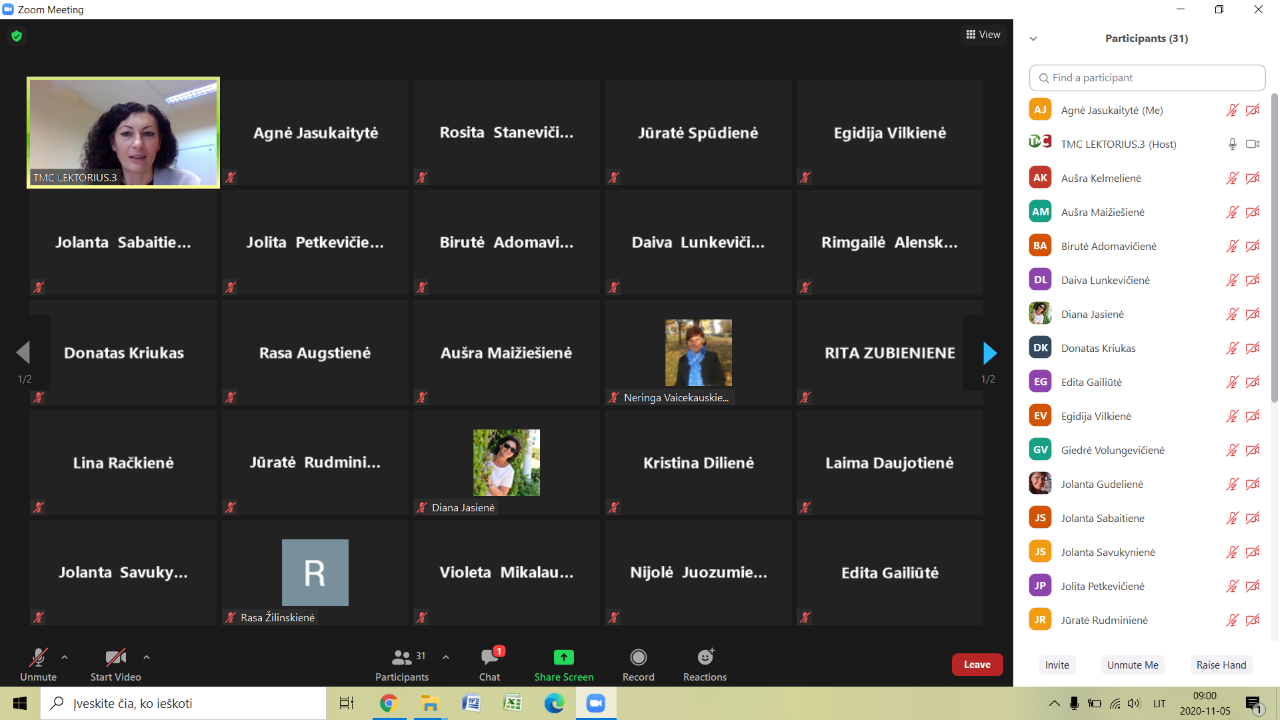Image resolution: width=1280 pixels, height=720 pixels.
Task: Open the View layout menu
Action: coord(983,35)
